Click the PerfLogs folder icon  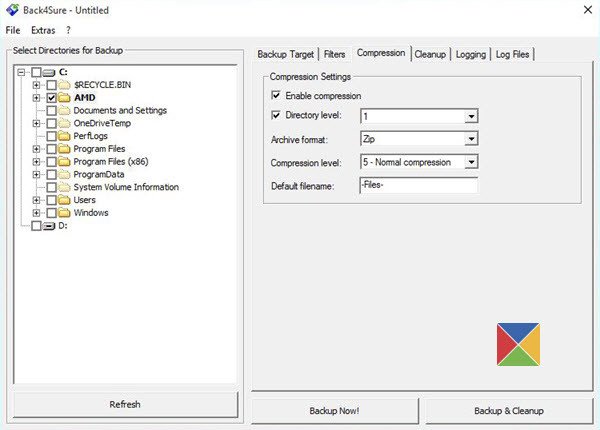[x=64, y=136]
